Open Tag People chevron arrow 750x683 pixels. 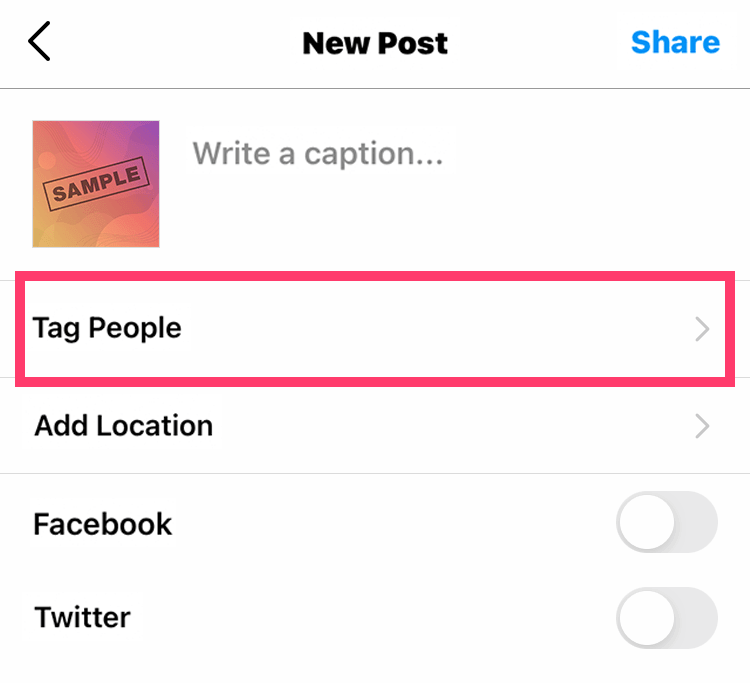[x=702, y=329]
